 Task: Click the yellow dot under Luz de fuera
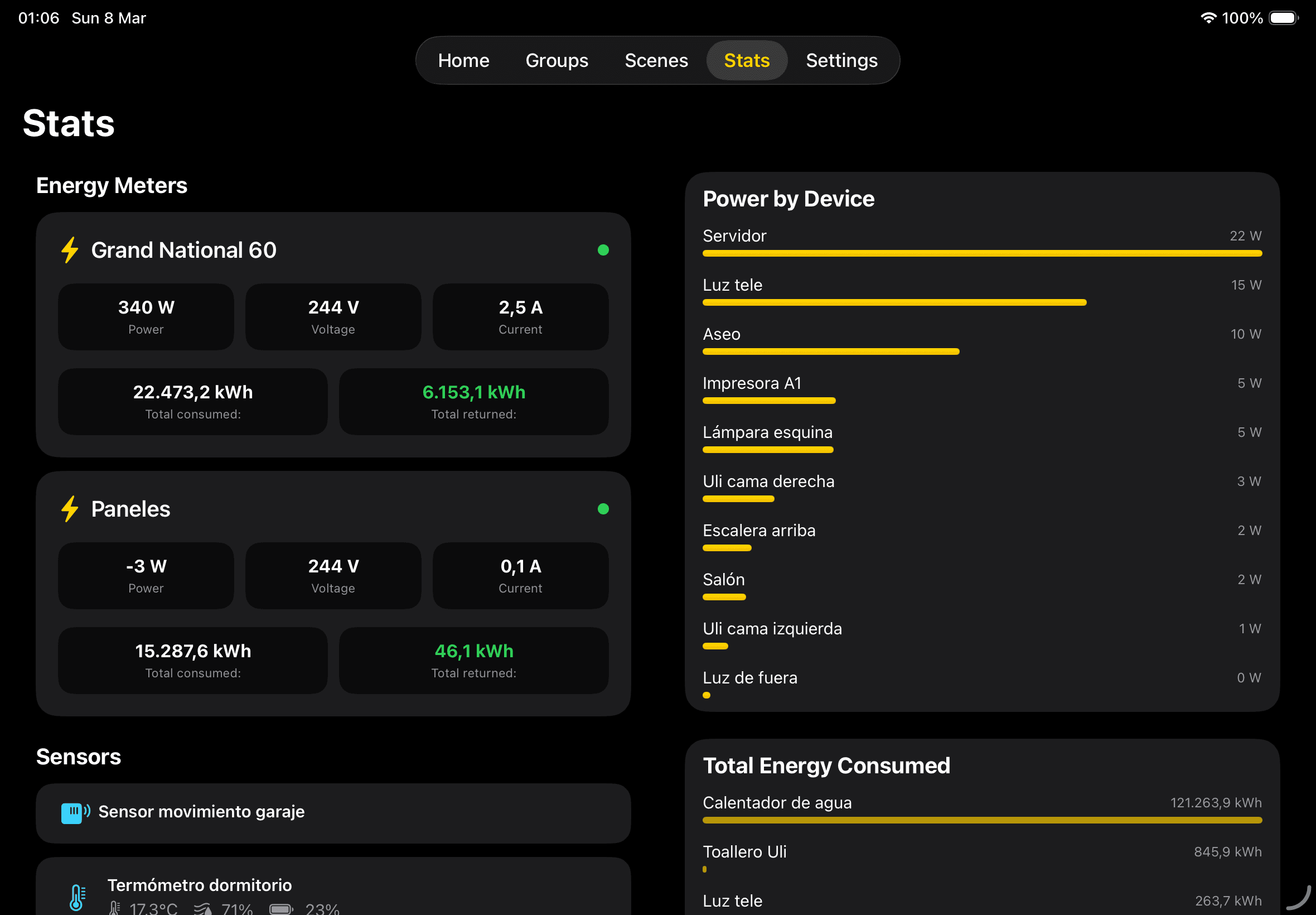coord(707,695)
